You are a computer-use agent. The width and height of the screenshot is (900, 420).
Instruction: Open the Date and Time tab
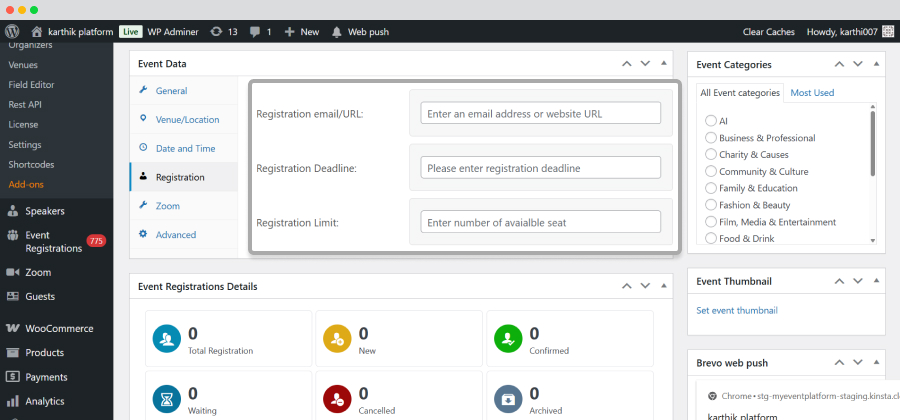click(183, 148)
